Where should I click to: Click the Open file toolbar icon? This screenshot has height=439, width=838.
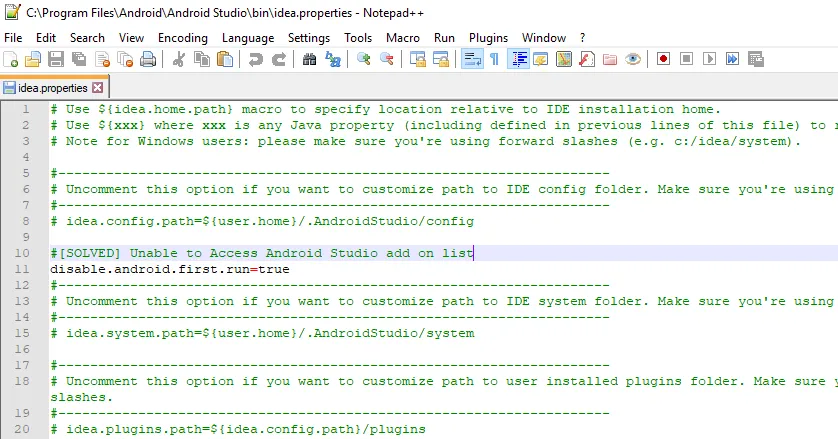point(33,59)
